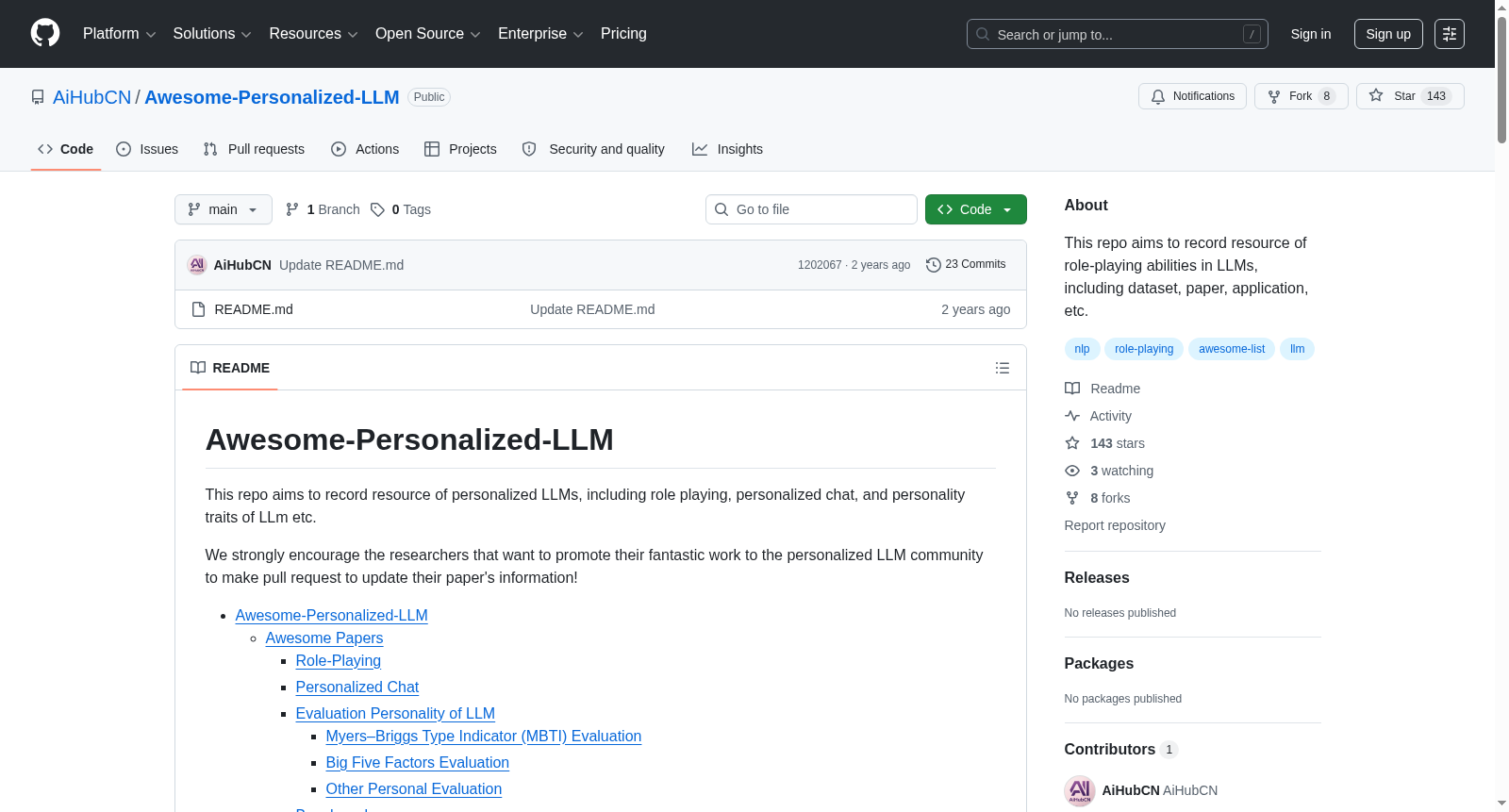Fork the repository
Image resolution: width=1509 pixels, height=812 pixels.
click(1302, 96)
